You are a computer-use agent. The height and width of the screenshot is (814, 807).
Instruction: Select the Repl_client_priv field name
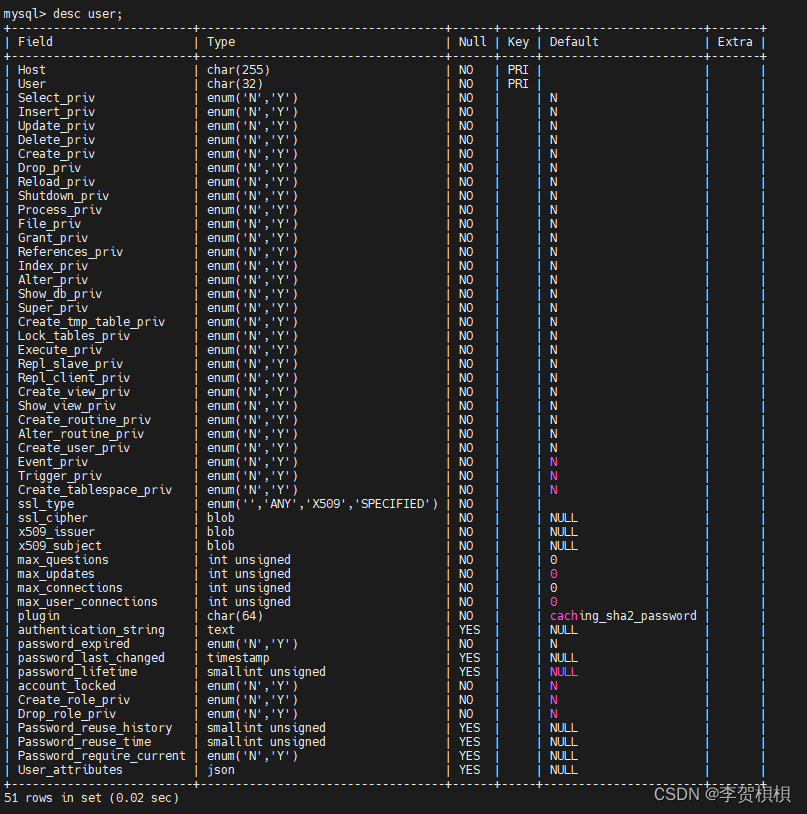click(74, 378)
